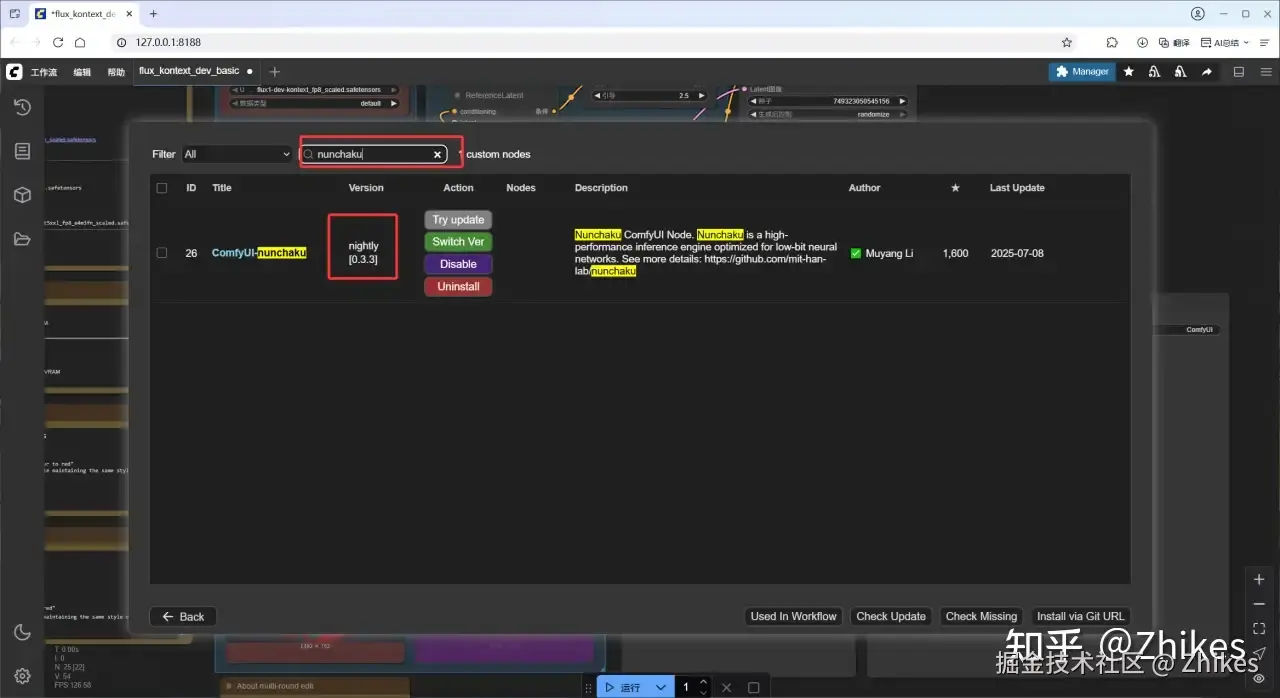Run the workflow with 运行 button
This screenshot has height=698, width=1280.
[624, 688]
